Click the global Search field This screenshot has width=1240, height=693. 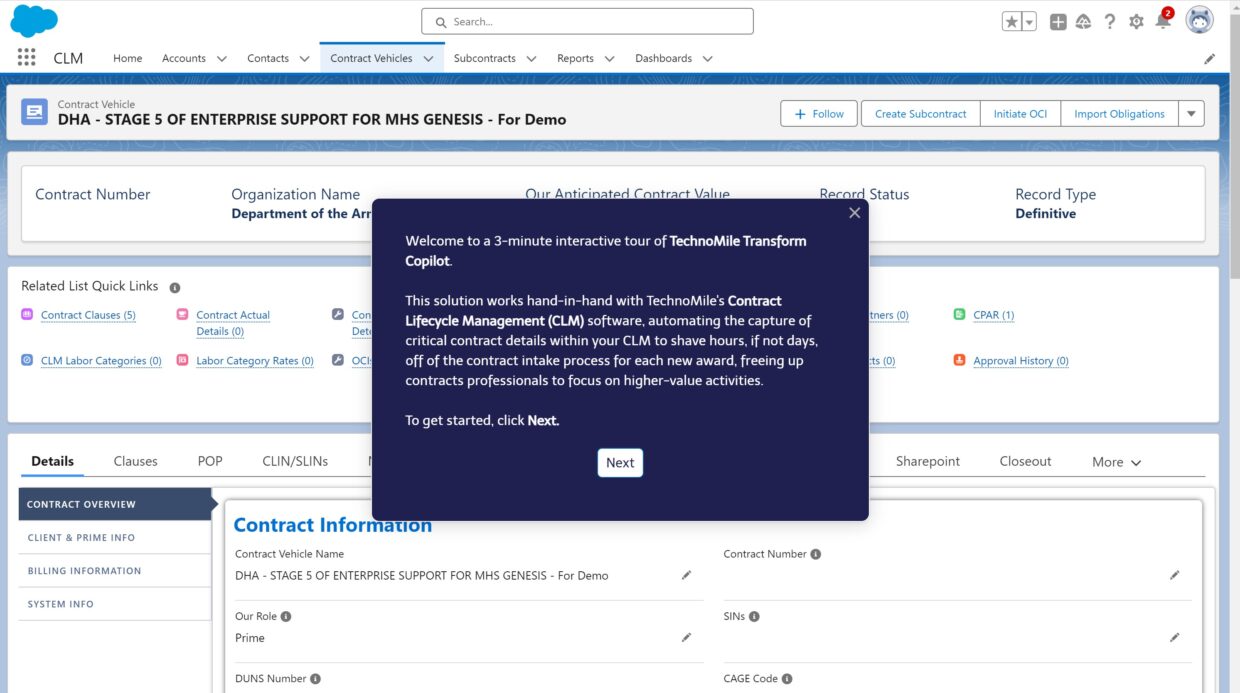point(587,21)
